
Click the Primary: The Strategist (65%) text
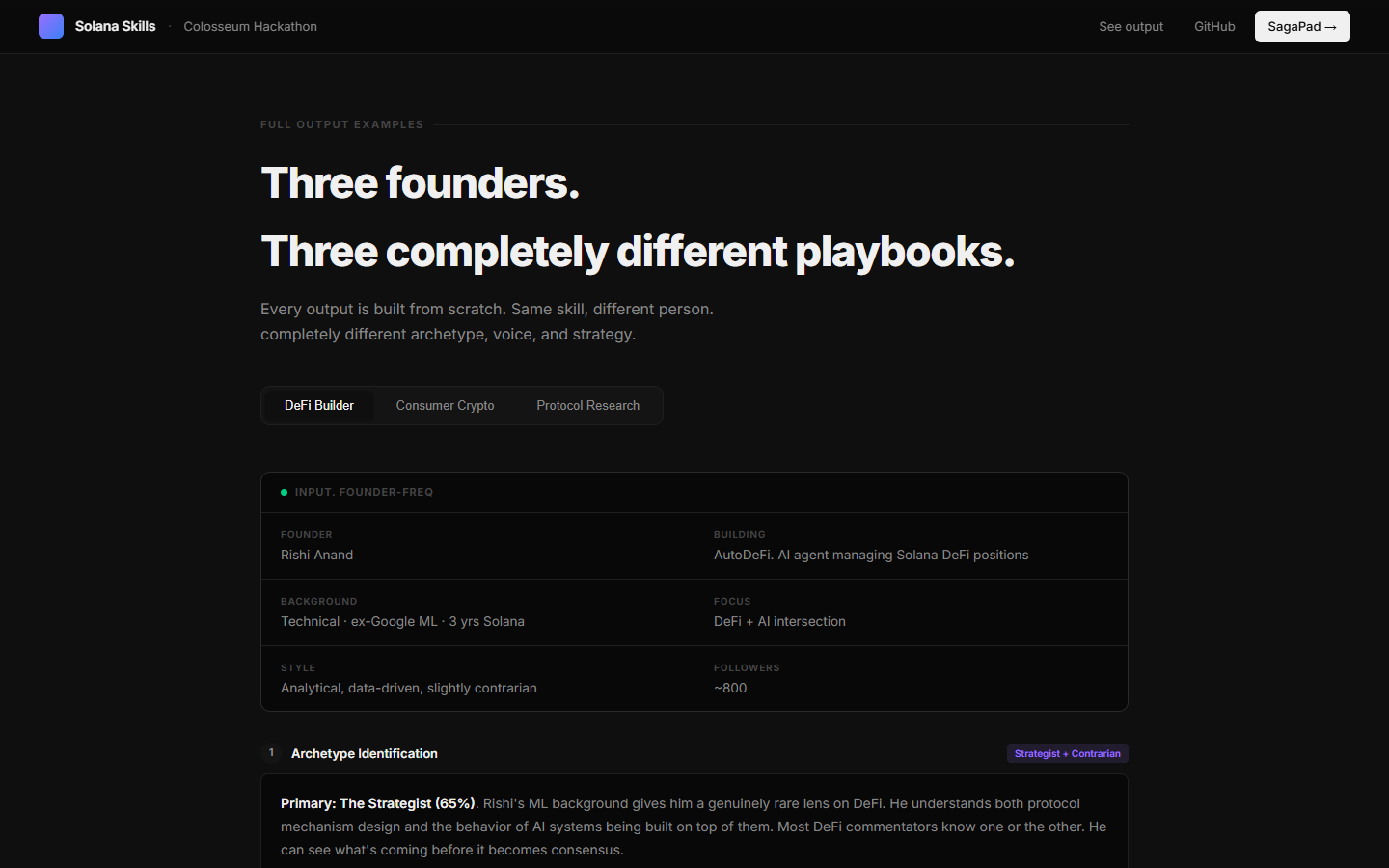(x=377, y=803)
